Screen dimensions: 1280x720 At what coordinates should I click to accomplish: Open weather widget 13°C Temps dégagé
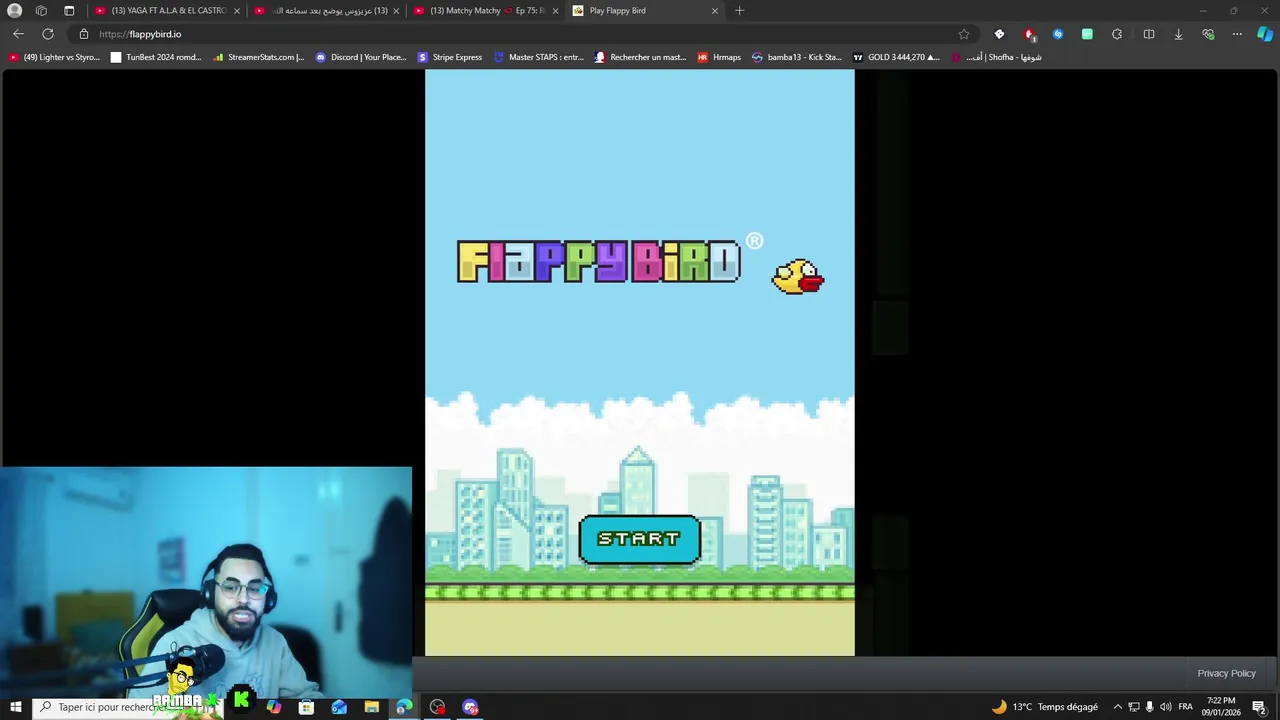1044,707
